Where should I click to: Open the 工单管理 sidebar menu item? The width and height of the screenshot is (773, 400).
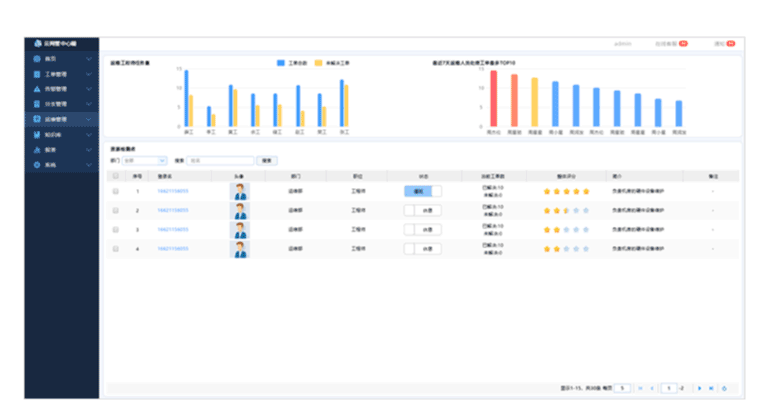[62, 74]
